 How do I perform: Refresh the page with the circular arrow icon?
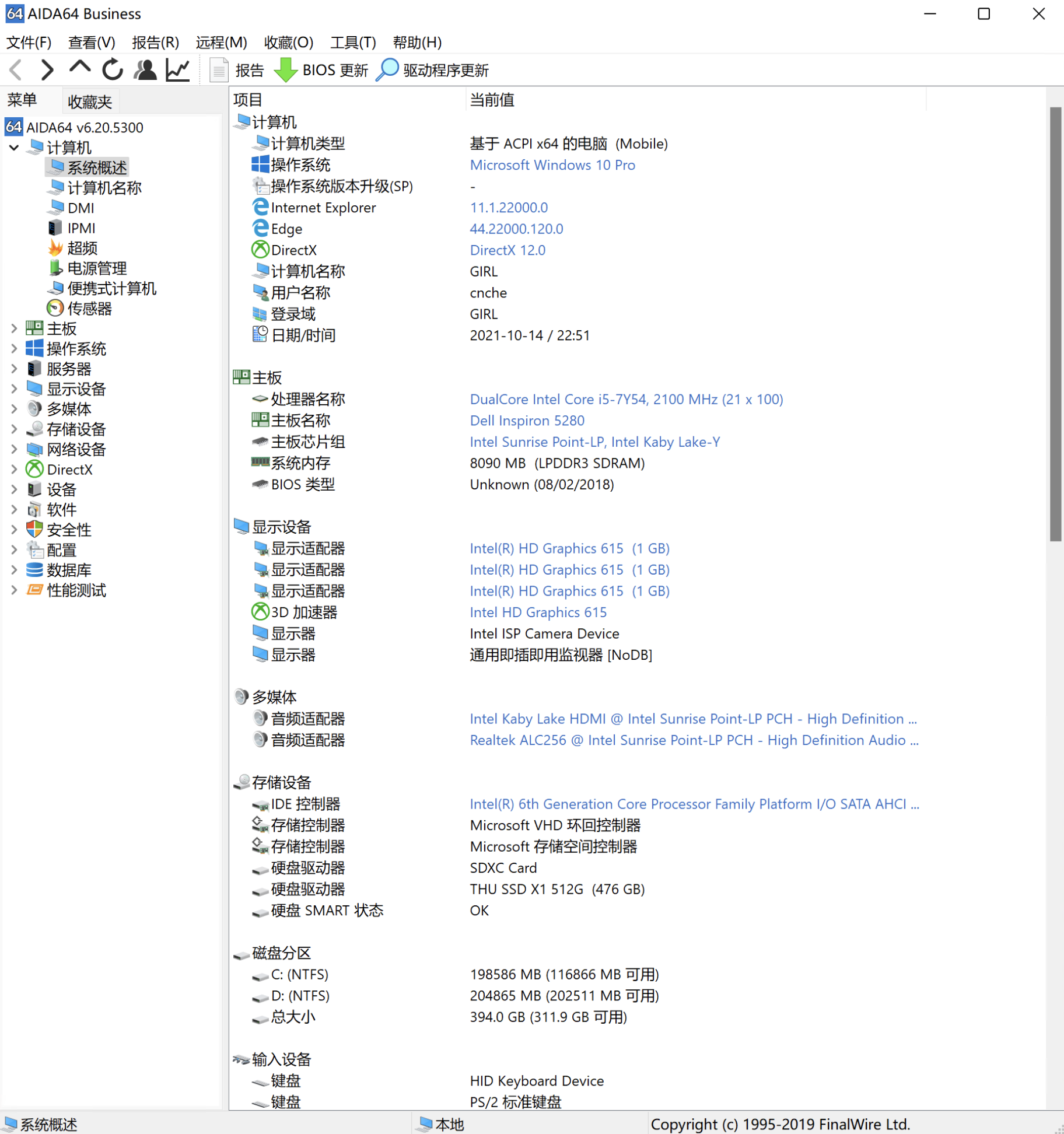tap(113, 70)
